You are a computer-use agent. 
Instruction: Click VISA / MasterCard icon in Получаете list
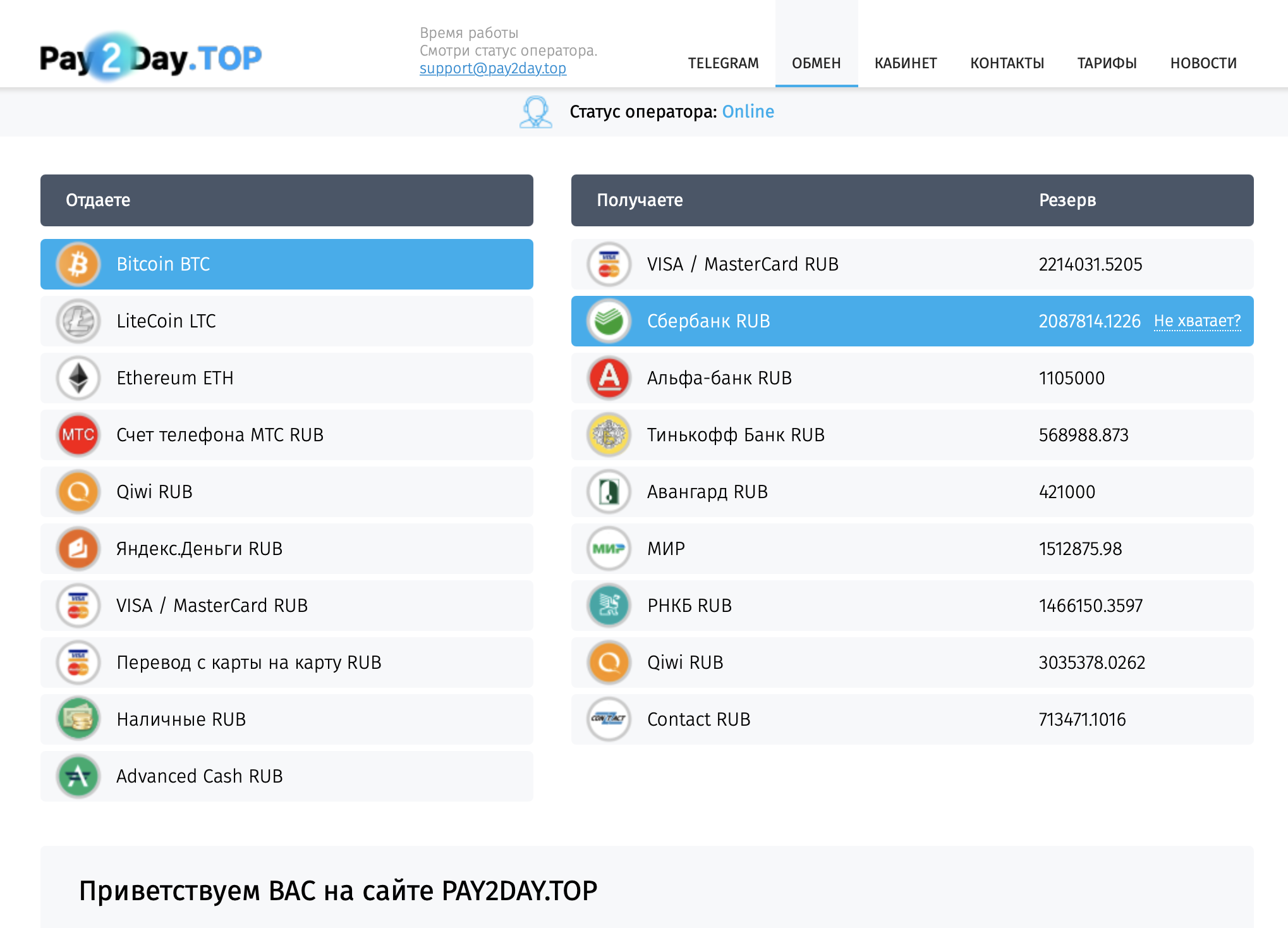tap(609, 264)
